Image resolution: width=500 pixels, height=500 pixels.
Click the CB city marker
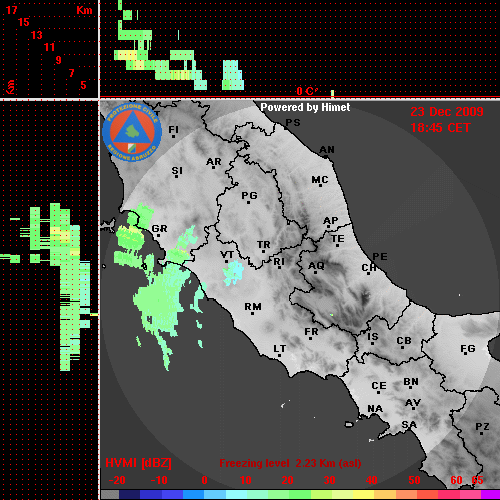tap(404, 343)
